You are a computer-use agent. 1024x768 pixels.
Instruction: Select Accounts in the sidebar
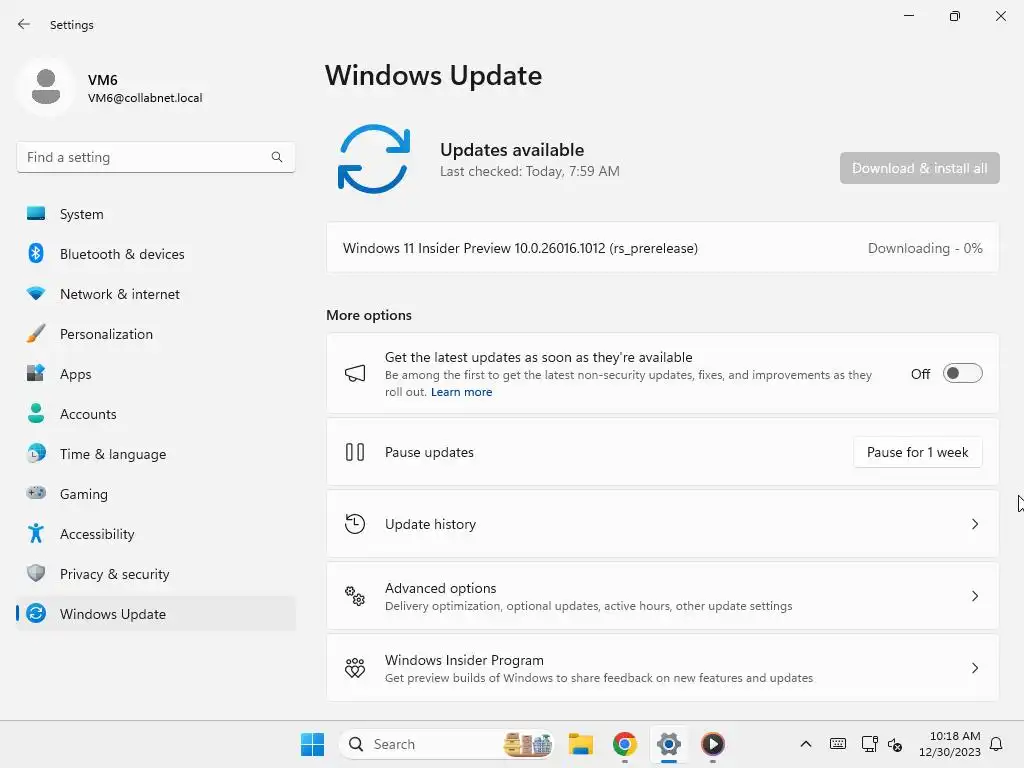point(156,413)
